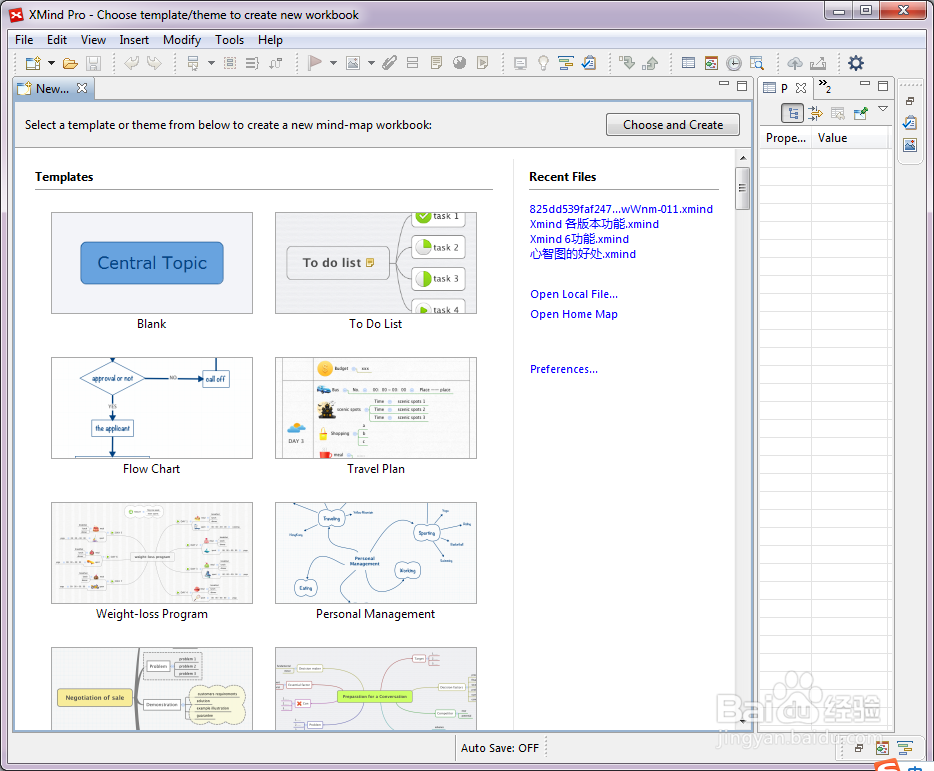Click the Gantt chart toolbar icon

(565, 63)
